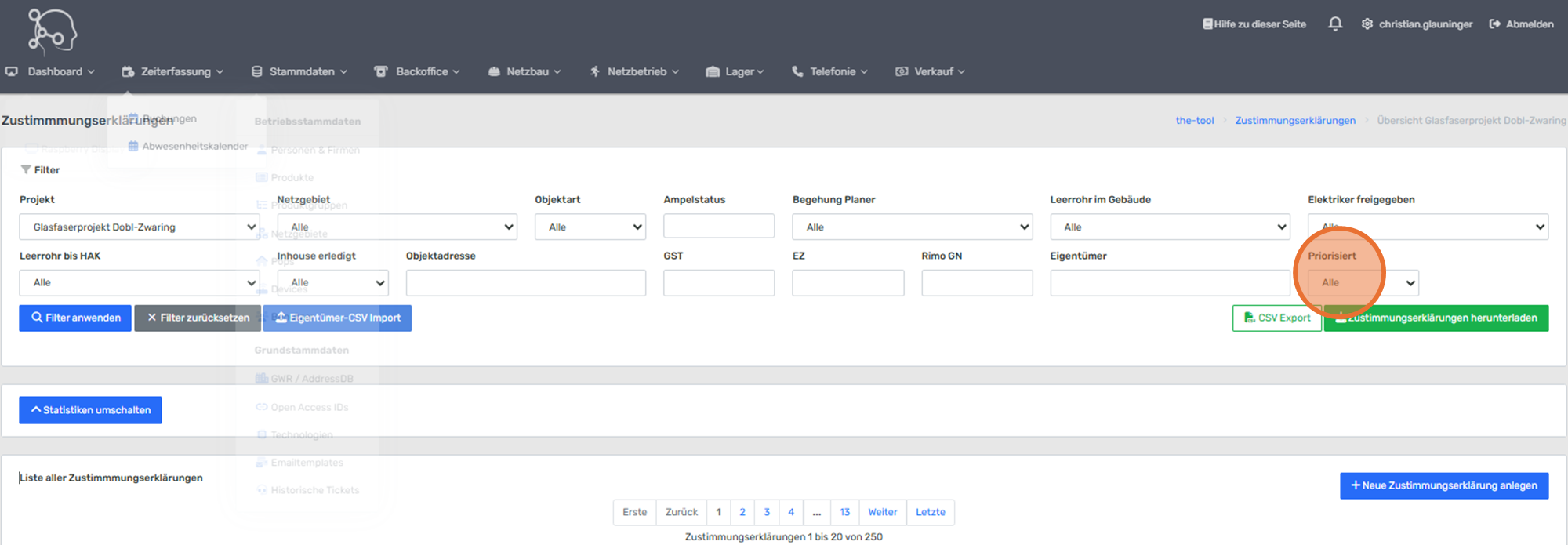
Task: Click Neue Zustimmungserklärung anlegen button
Action: 1443,485
